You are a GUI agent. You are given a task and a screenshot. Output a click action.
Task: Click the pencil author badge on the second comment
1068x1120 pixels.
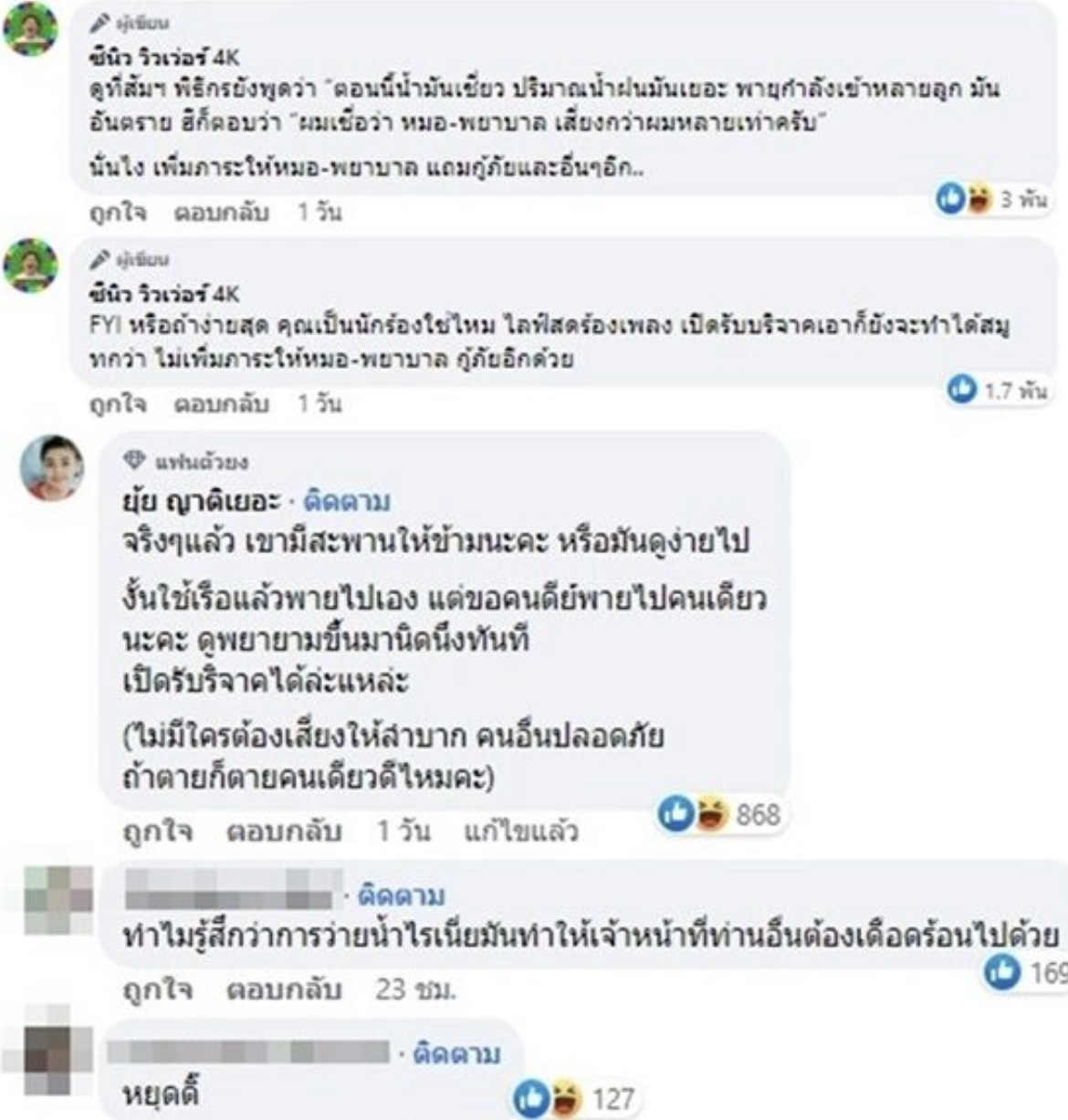[99, 260]
